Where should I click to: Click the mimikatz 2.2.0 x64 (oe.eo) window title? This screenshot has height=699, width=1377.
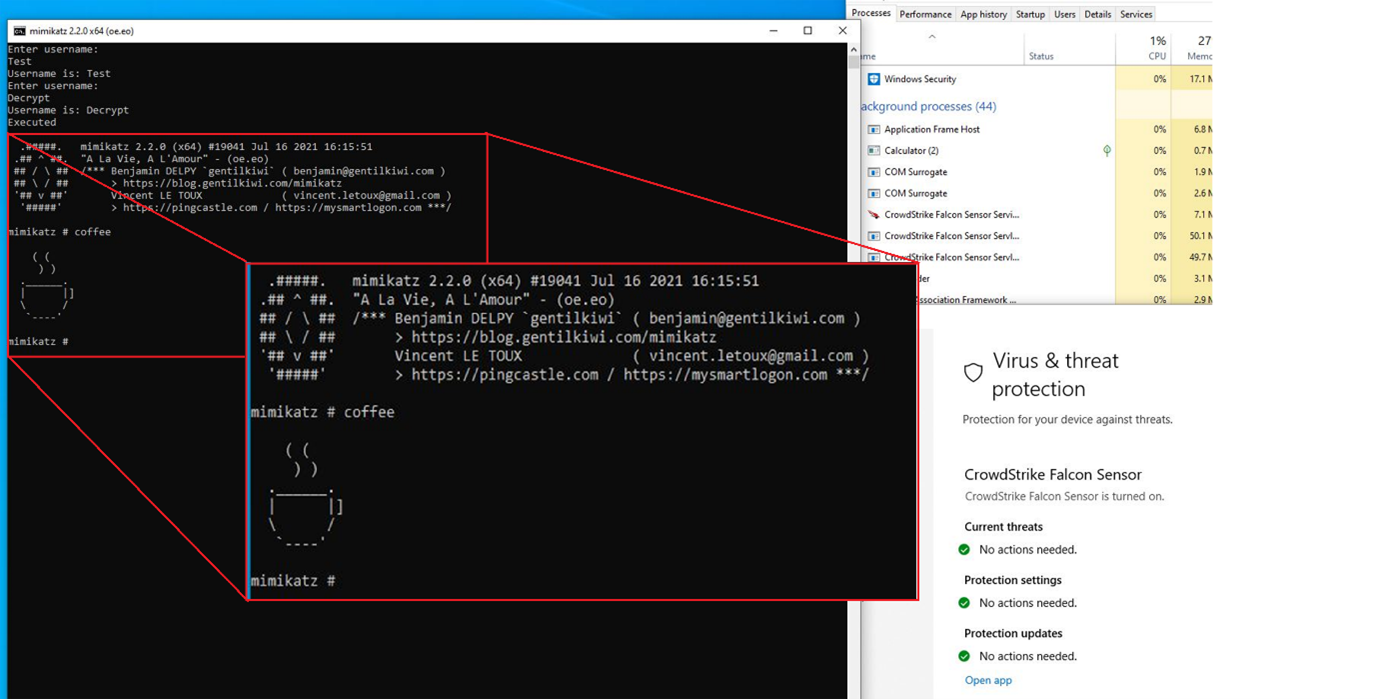(x=81, y=31)
